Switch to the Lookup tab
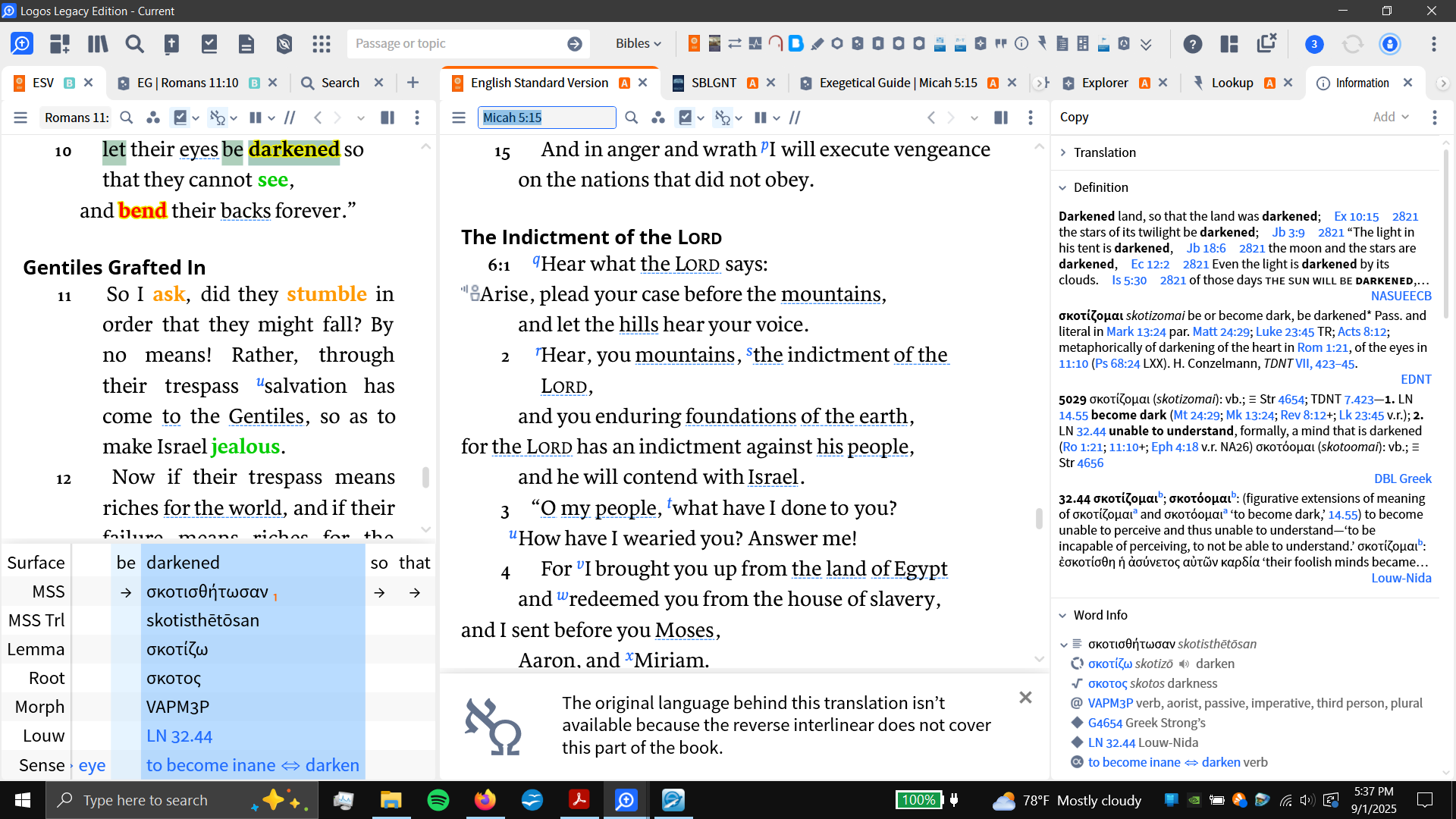The height and width of the screenshot is (819, 1456). (x=1232, y=83)
